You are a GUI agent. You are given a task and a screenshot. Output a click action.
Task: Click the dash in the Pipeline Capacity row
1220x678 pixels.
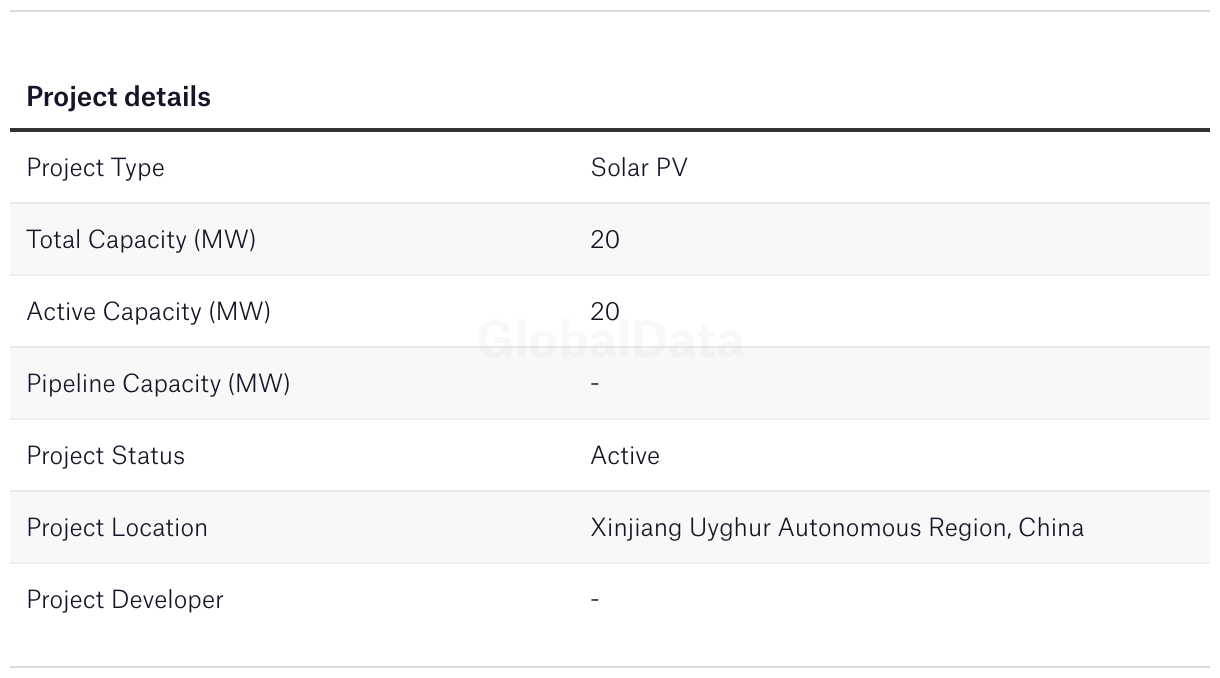click(x=595, y=384)
